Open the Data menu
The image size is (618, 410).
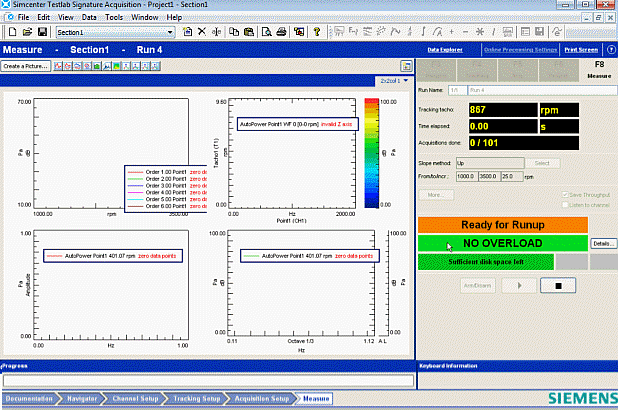[x=89, y=18]
